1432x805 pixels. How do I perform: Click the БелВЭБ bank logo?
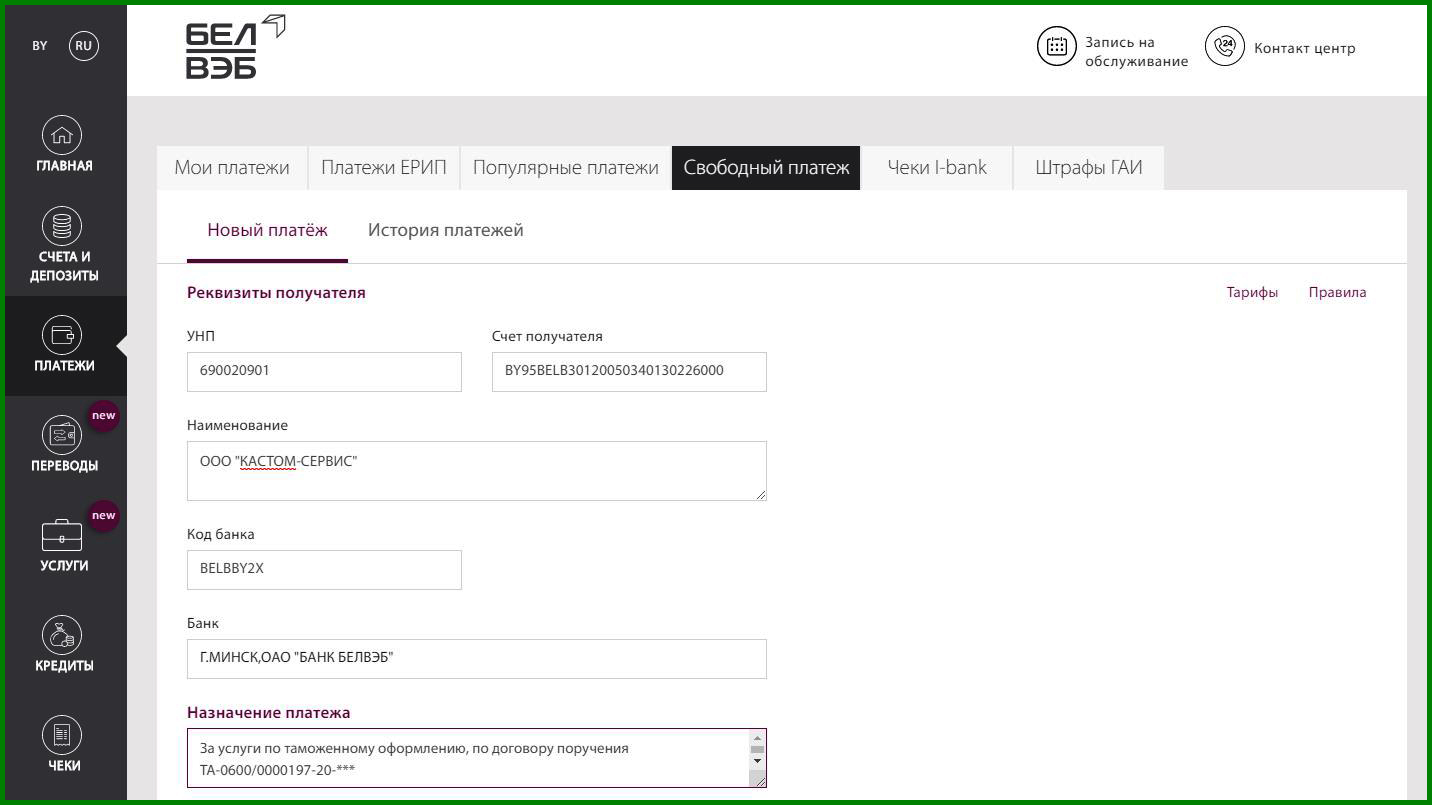(x=235, y=47)
